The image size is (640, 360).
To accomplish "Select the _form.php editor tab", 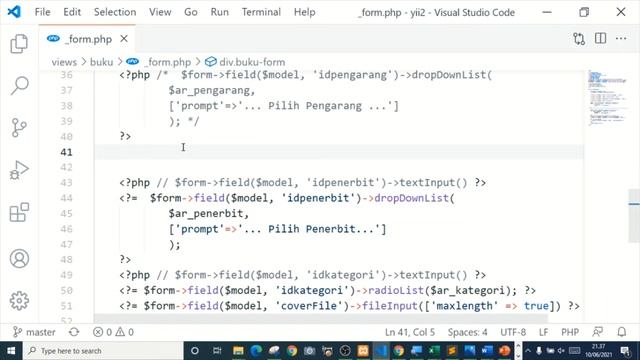I will tap(87, 39).
